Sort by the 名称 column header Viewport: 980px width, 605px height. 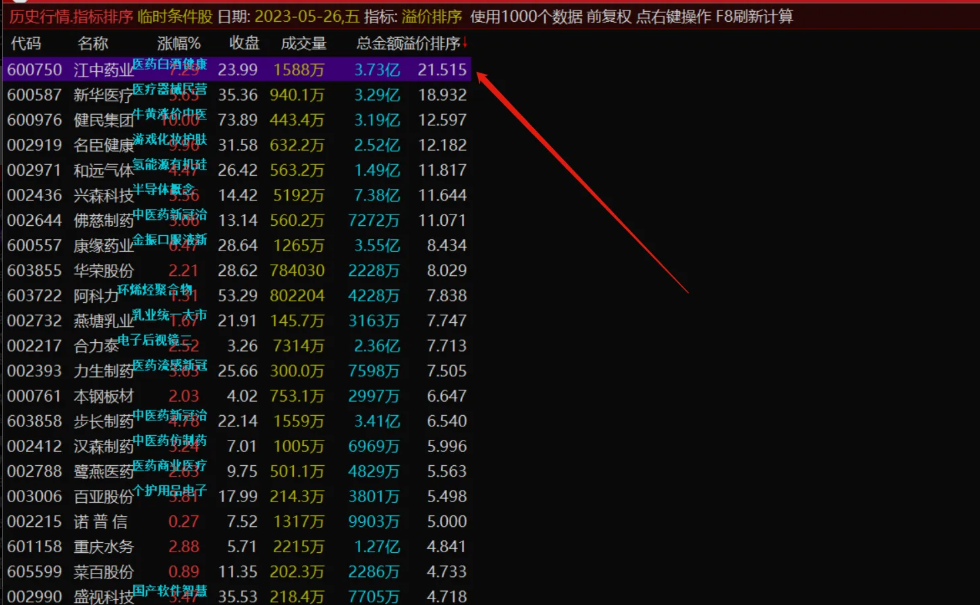pos(92,44)
